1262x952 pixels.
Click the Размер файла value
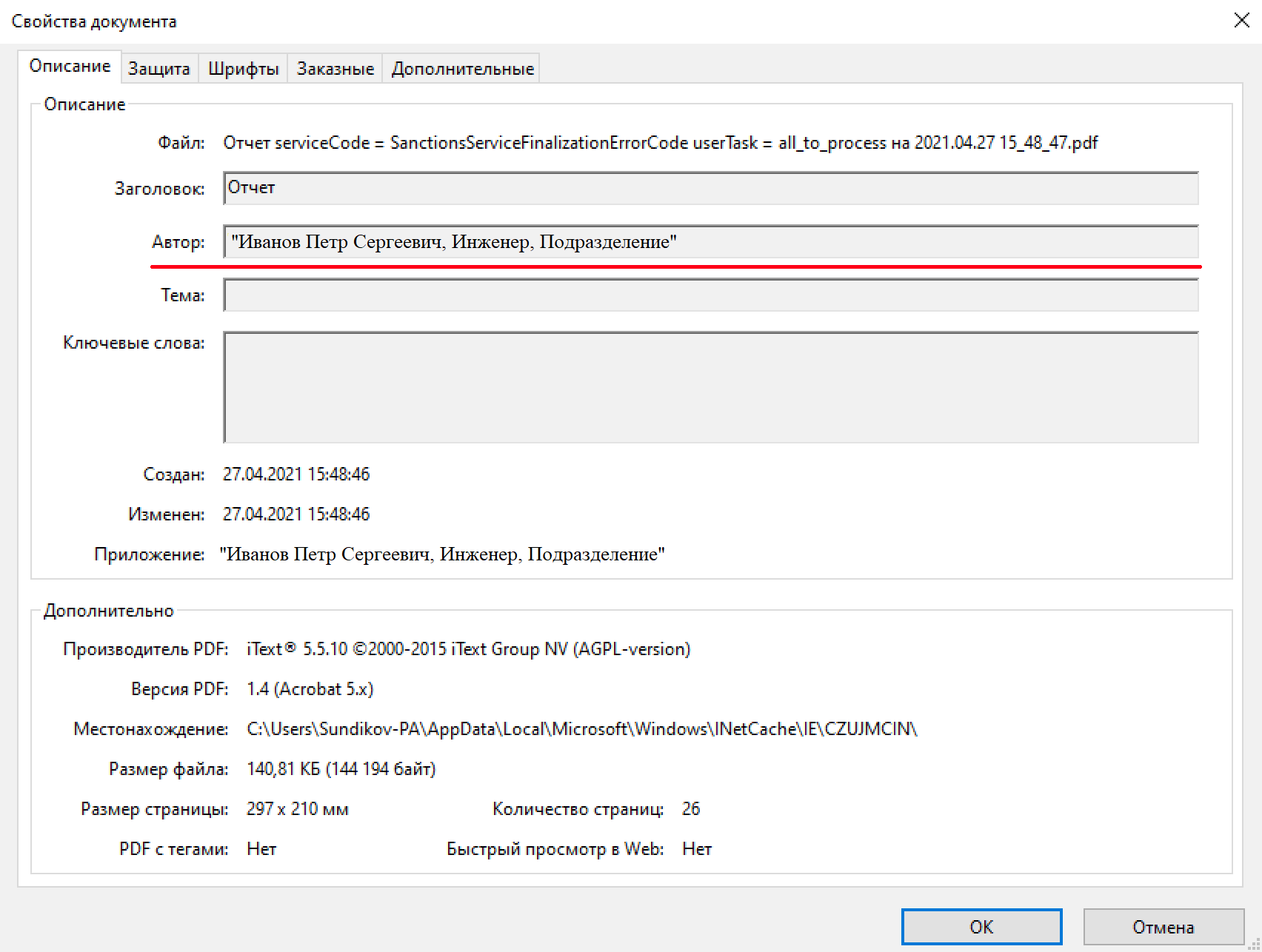coord(341,769)
